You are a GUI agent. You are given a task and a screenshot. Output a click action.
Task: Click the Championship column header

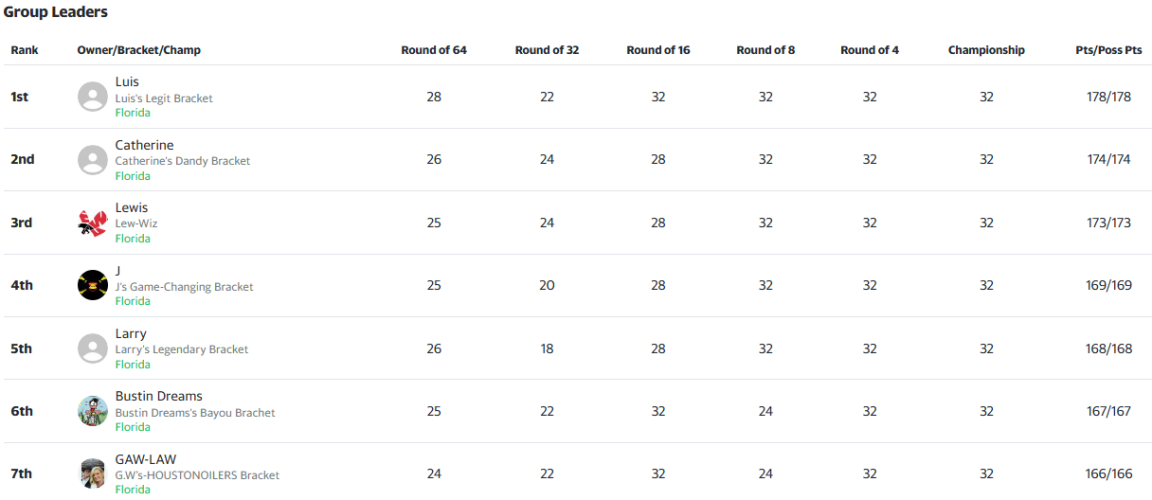986,50
